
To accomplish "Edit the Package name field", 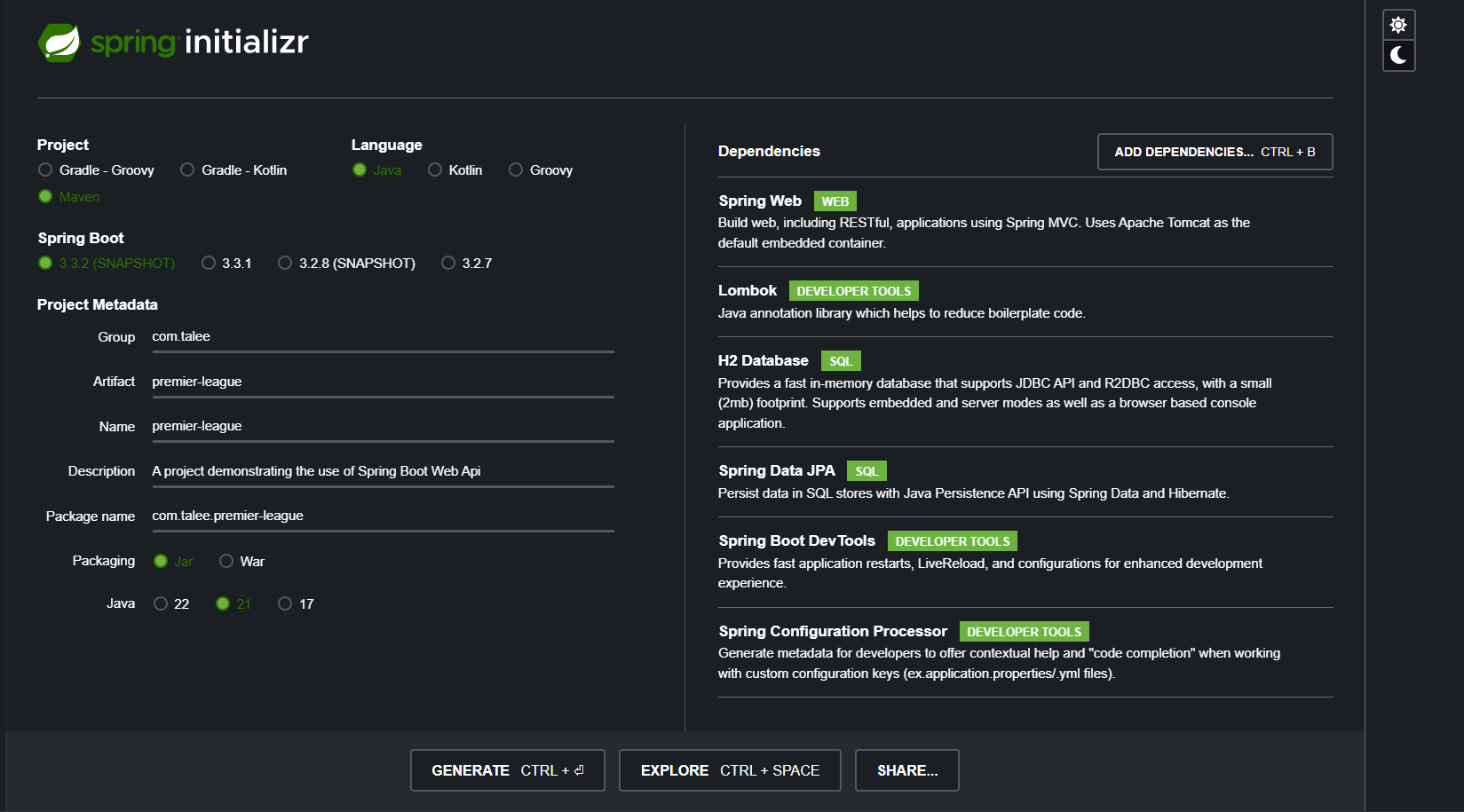I will (x=383, y=516).
